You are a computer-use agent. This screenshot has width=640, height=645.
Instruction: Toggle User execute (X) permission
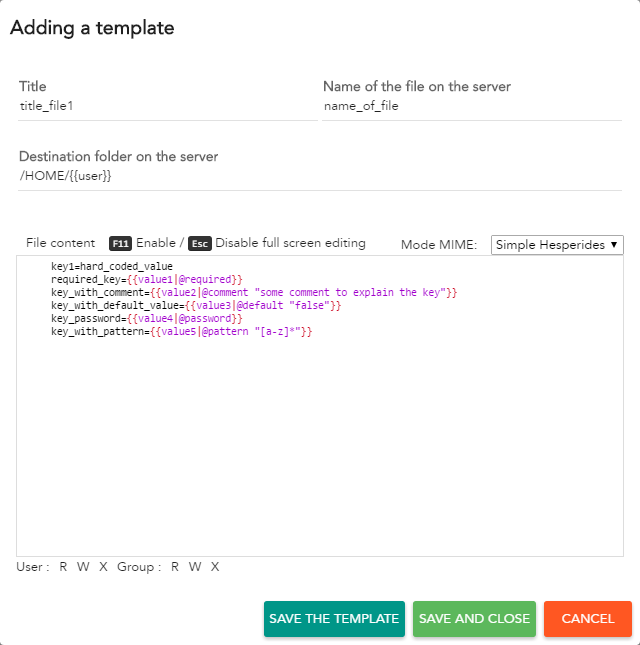click(103, 567)
